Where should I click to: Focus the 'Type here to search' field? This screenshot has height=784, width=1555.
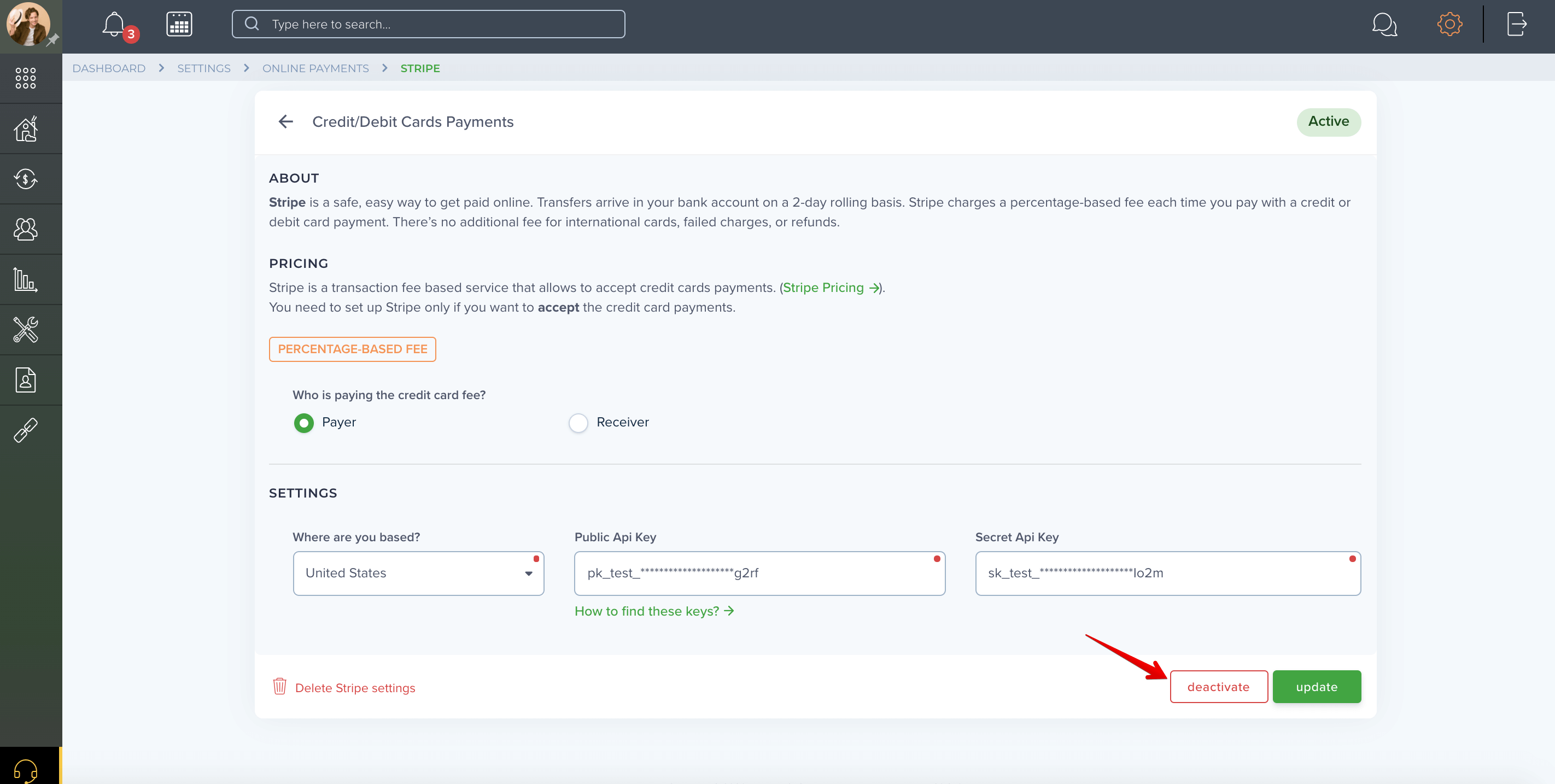pyautogui.click(x=429, y=24)
